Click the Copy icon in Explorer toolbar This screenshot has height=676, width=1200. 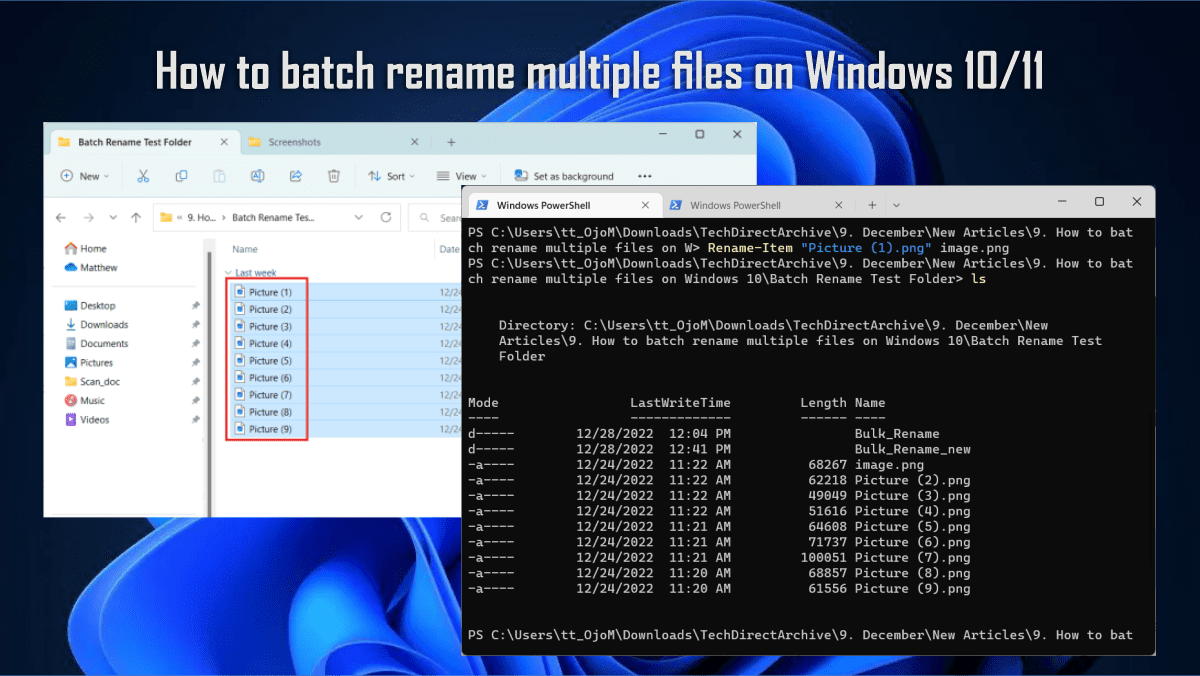(181, 176)
